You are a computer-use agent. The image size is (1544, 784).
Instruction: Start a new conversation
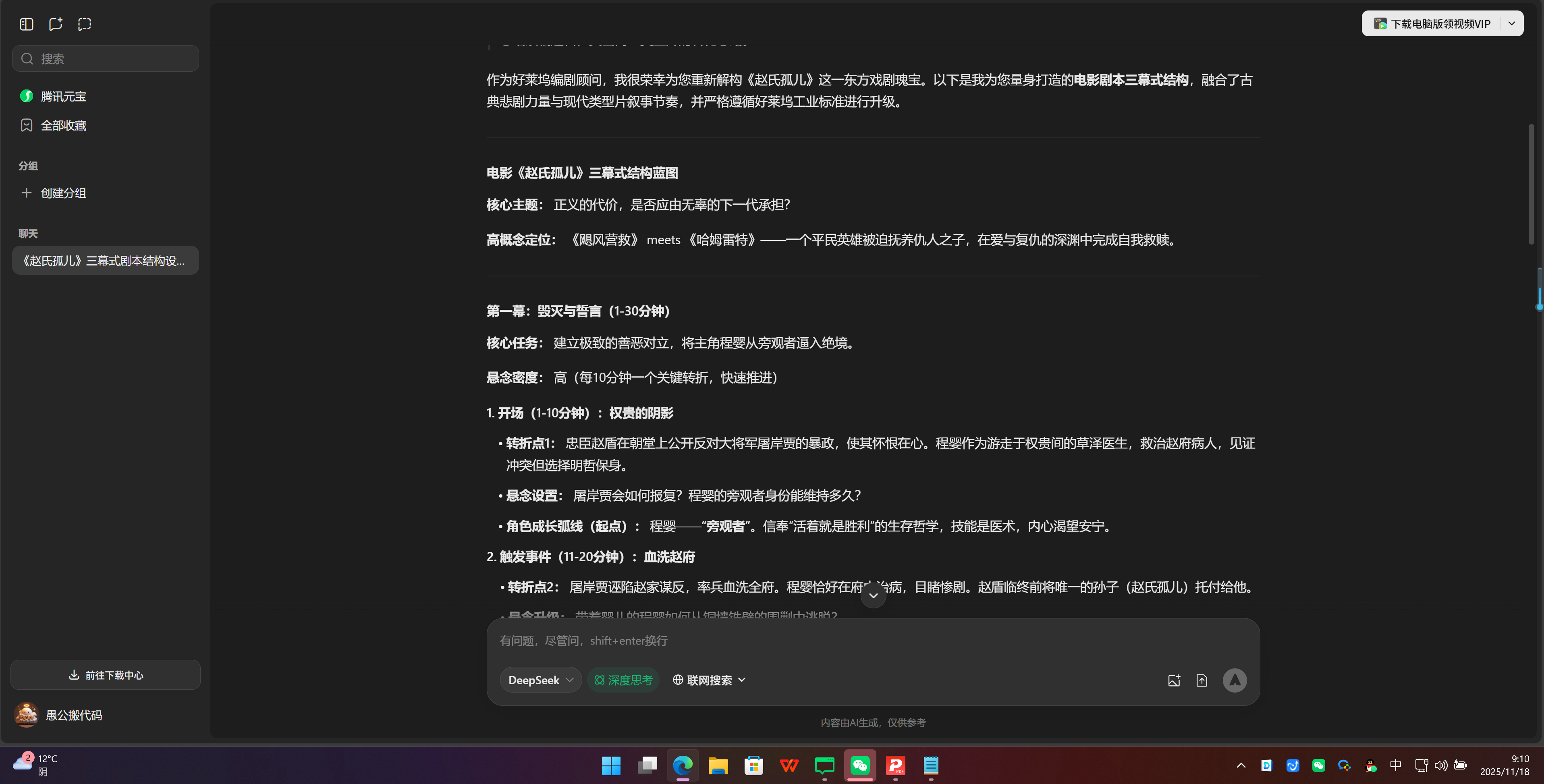56,24
